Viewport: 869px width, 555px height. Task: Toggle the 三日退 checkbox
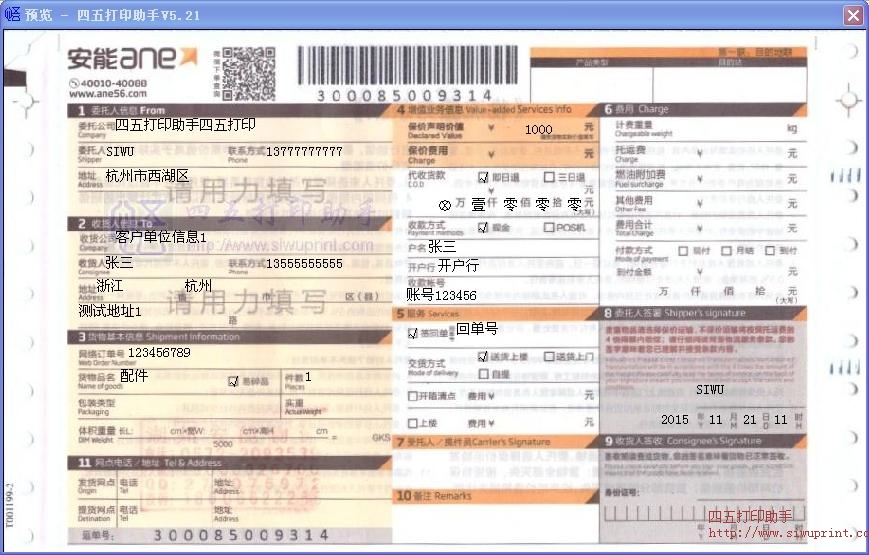[x=549, y=177]
